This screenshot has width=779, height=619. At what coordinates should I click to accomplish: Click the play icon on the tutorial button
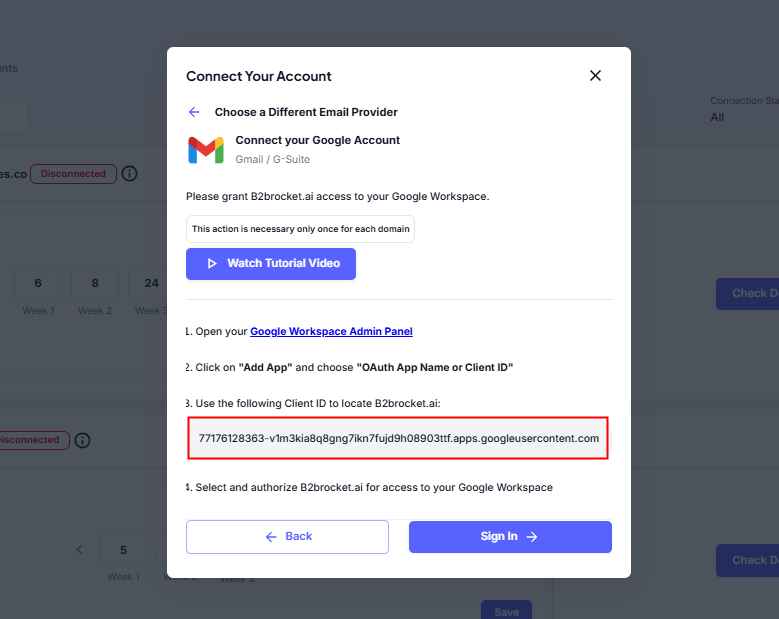(x=211, y=264)
